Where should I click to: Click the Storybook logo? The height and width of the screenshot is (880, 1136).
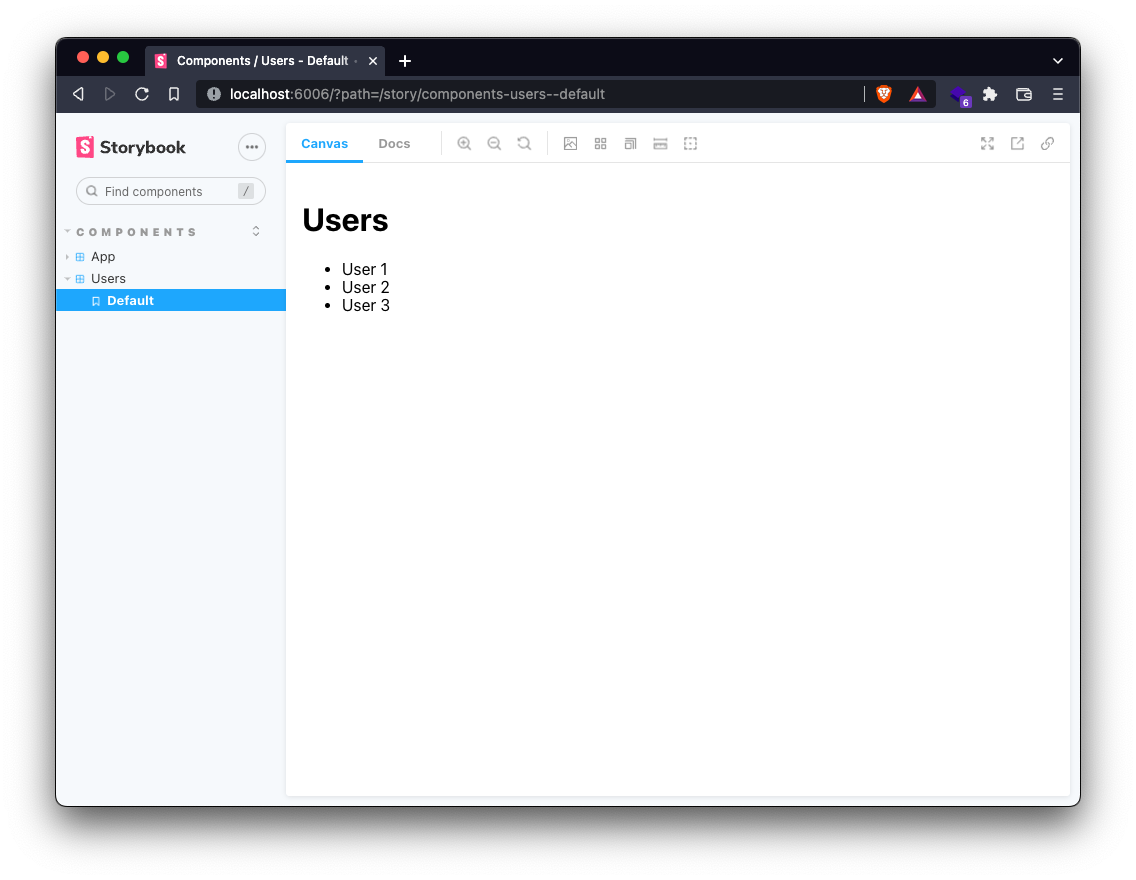130,147
